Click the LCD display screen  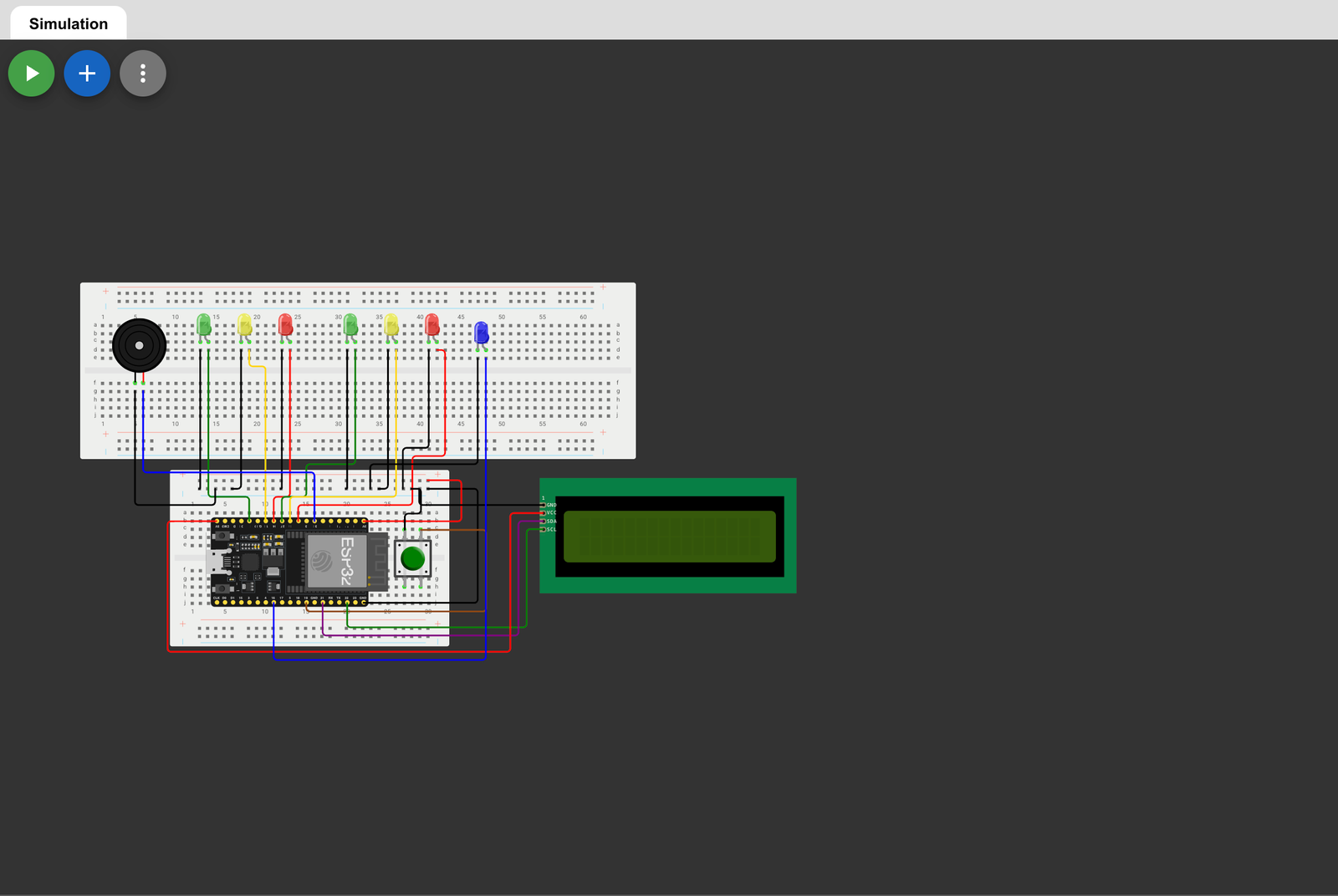[669, 536]
